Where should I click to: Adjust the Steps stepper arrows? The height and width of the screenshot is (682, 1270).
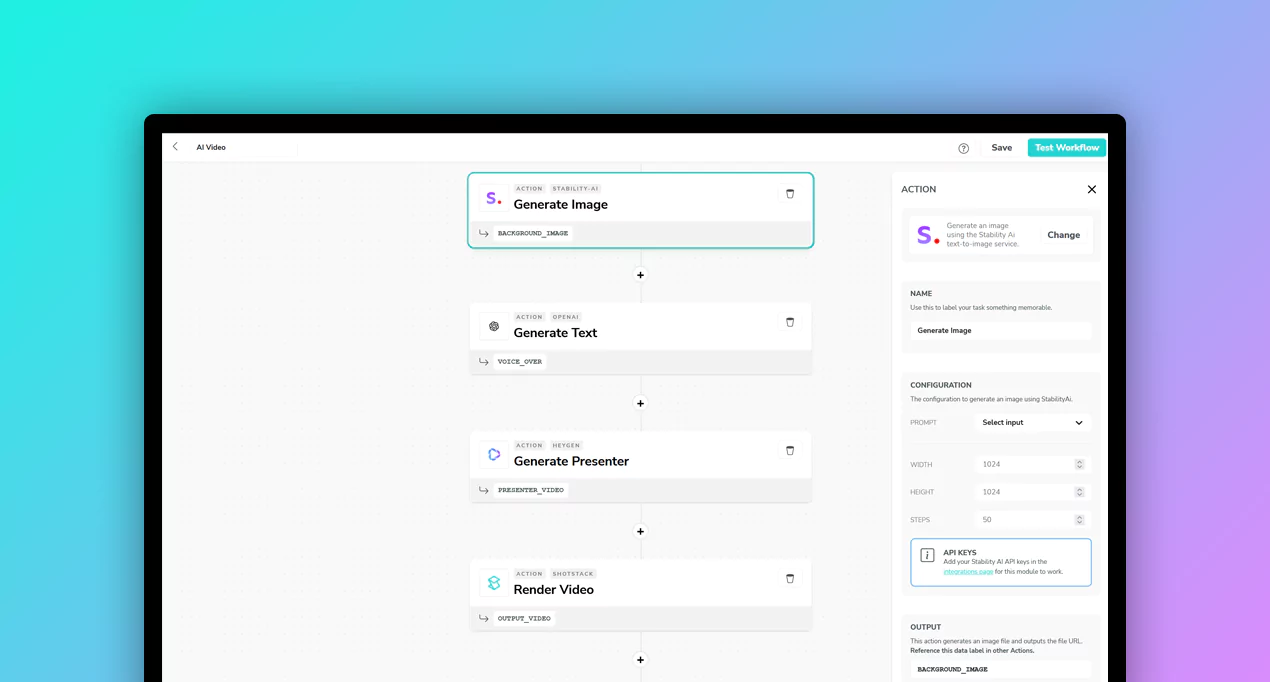(1079, 520)
